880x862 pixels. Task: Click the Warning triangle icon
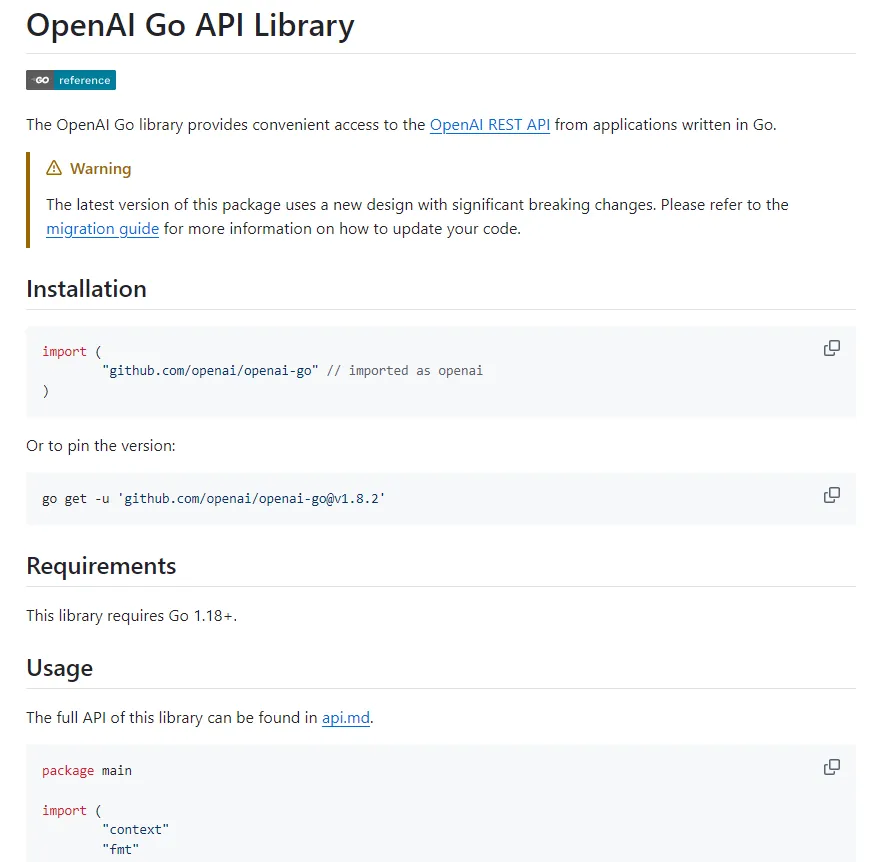[54, 168]
